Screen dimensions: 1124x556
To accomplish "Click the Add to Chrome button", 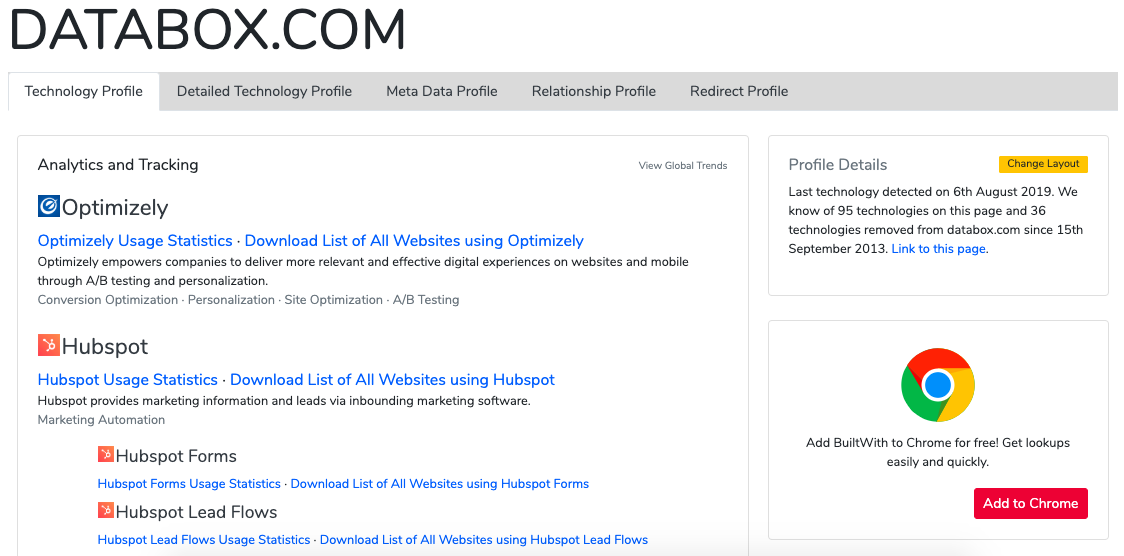I will tap(1030, 503).
